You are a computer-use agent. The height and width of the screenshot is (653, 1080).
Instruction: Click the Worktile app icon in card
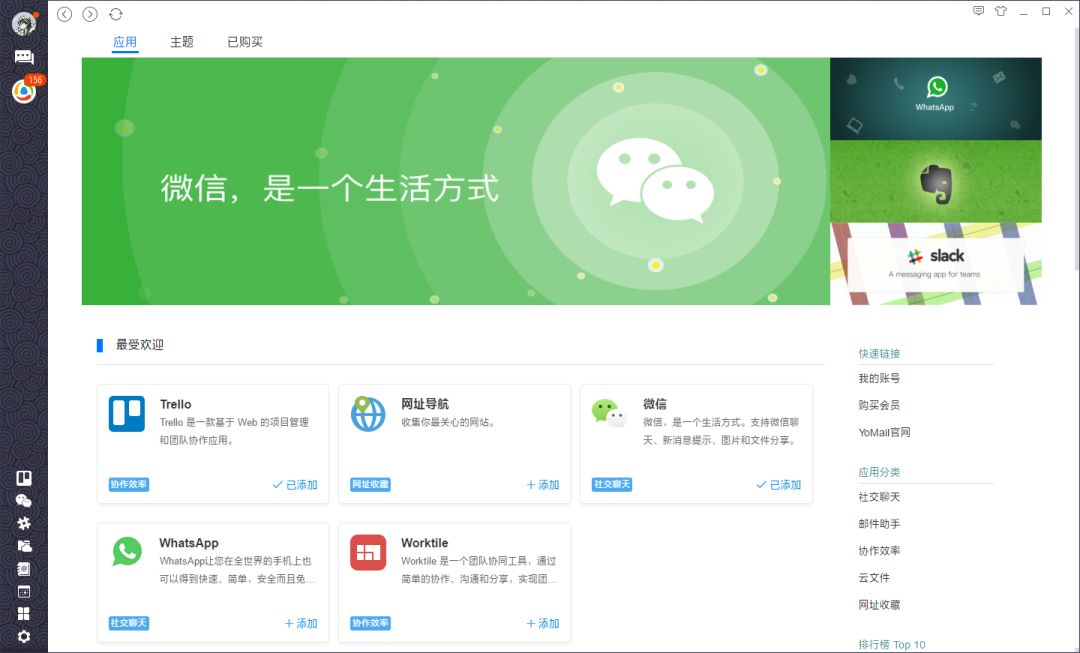click(368, 552)
